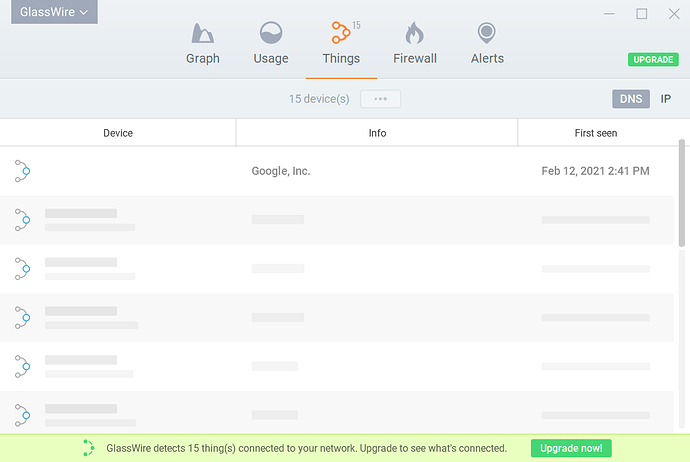Click the green UPGRADE badge
The width and height of the screenshot is (690, 462).
(x=653, y=60)
